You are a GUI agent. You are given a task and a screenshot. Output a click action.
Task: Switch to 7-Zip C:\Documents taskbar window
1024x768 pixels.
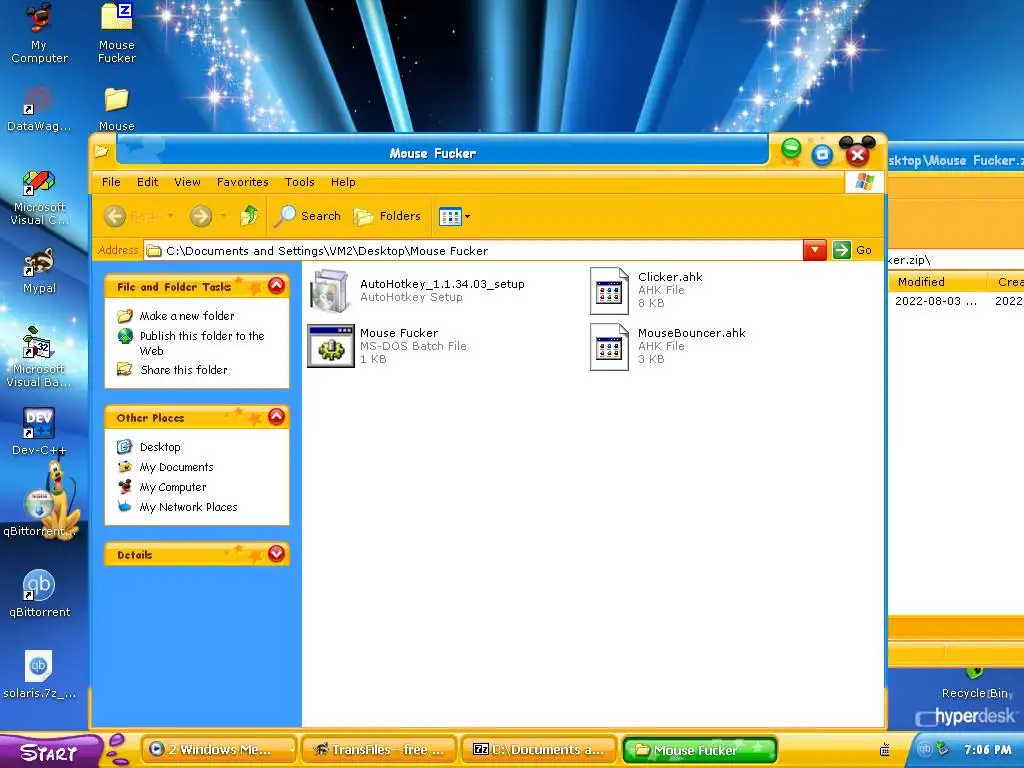click(x=539, y=750)
